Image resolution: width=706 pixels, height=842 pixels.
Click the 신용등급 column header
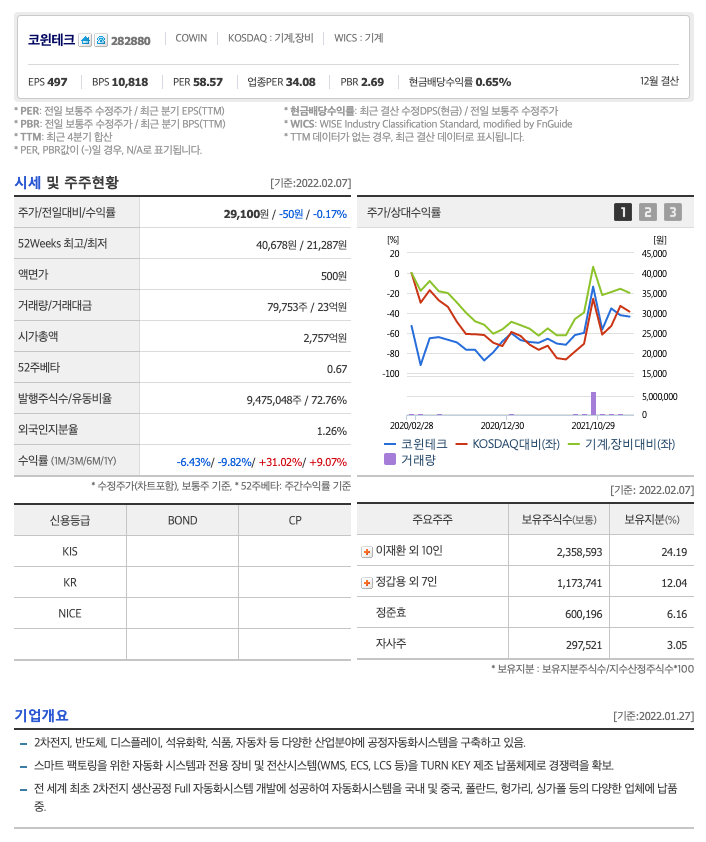tap(70, 520)
